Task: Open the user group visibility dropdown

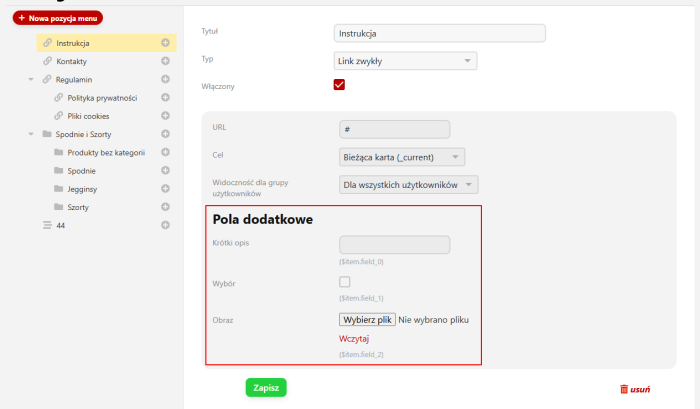Action: [x=408, y=185]
